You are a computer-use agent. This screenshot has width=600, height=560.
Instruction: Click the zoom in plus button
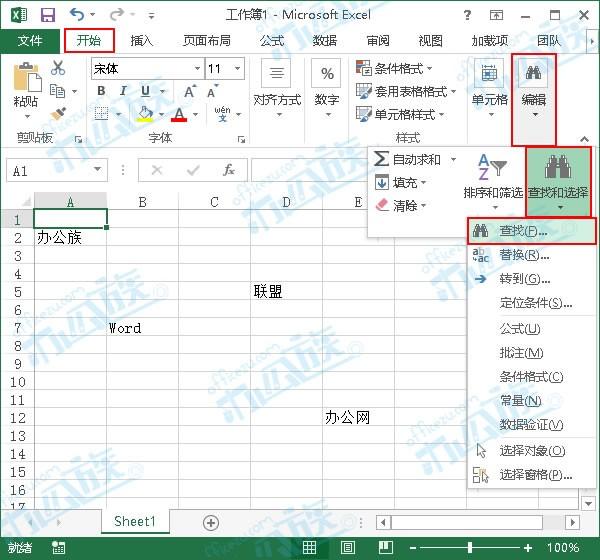coord(528,548)
